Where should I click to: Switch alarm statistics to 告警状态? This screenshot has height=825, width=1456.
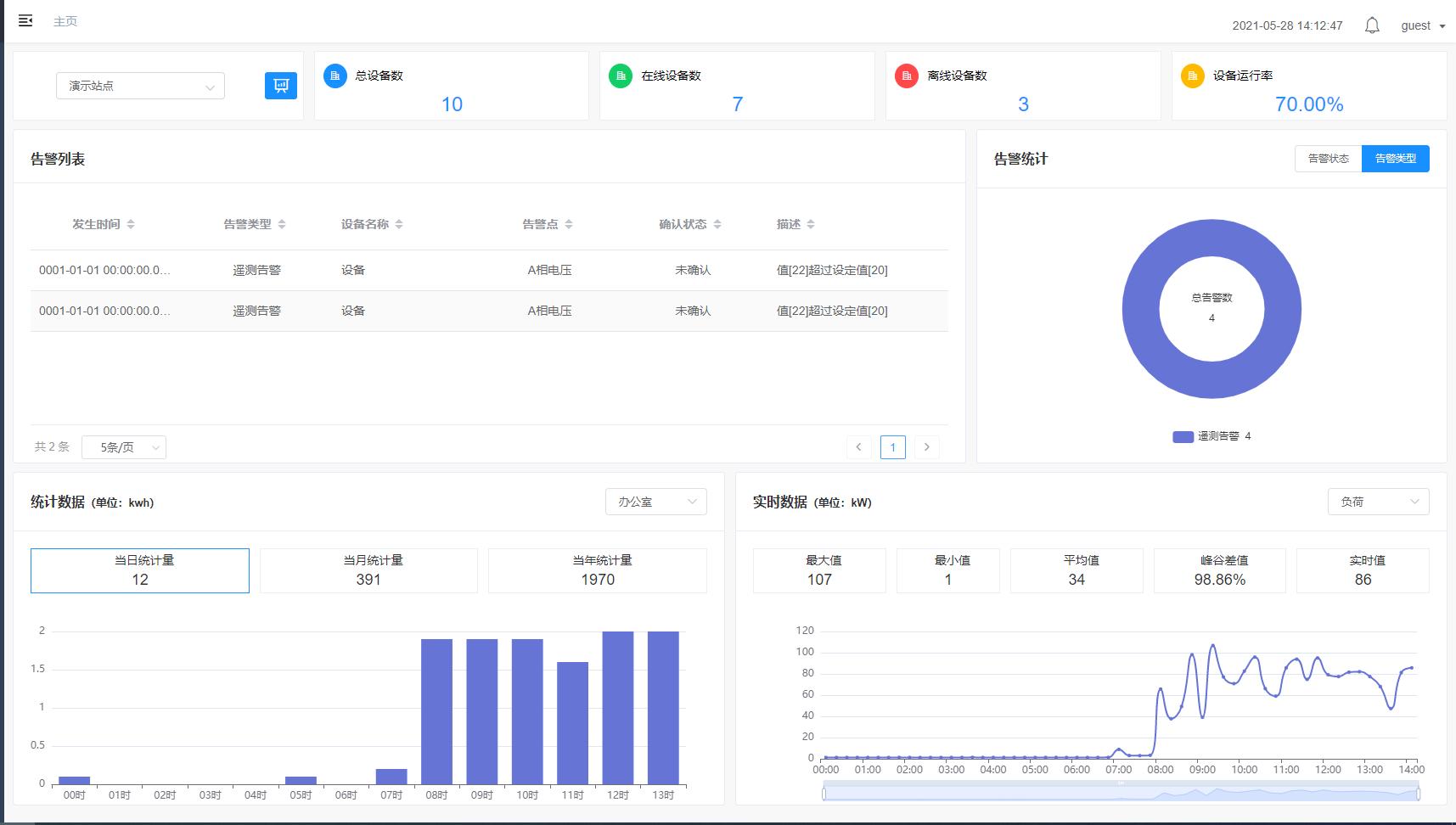[x=1328, y=159]
